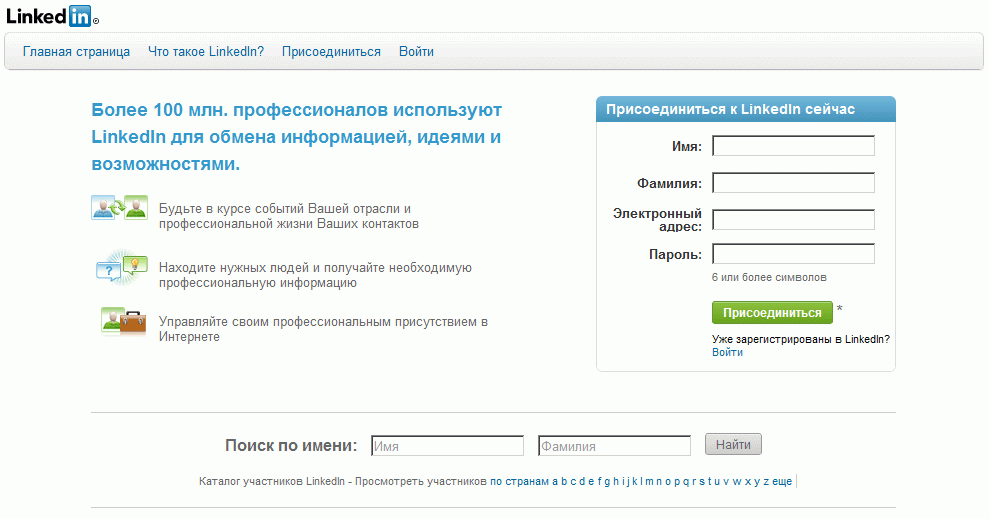The height and width of the screenshot is (519, 989).
Task: Click the LinkedIn logo
Action: pyautogui.click(x=52, y=16)
